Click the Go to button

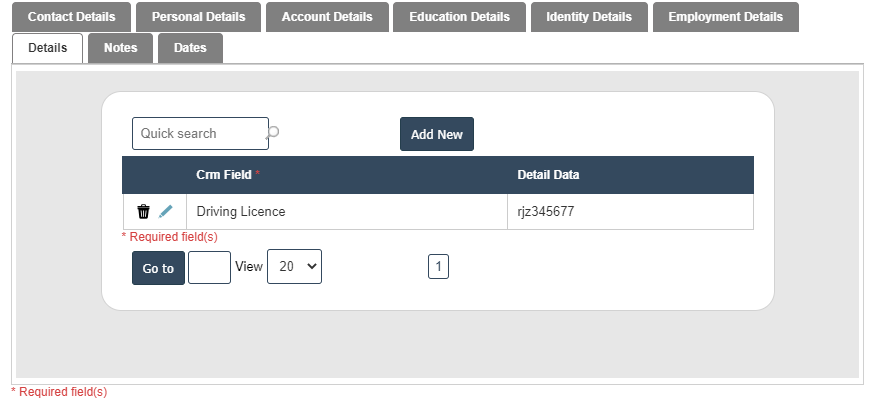point(158,268)
